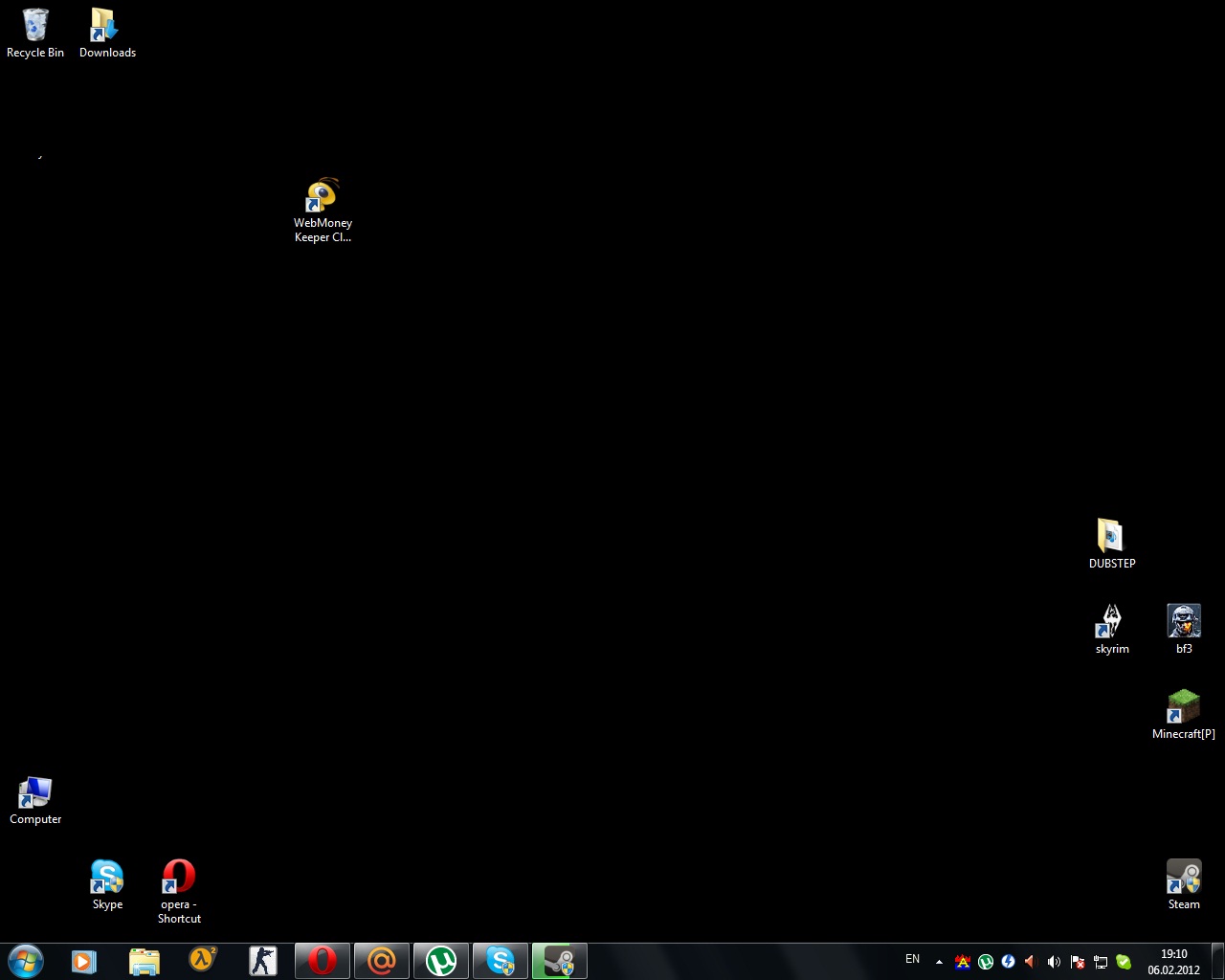Open the clock showing 19:10
1225x980 pixels.
click(x=1173, y=962)
